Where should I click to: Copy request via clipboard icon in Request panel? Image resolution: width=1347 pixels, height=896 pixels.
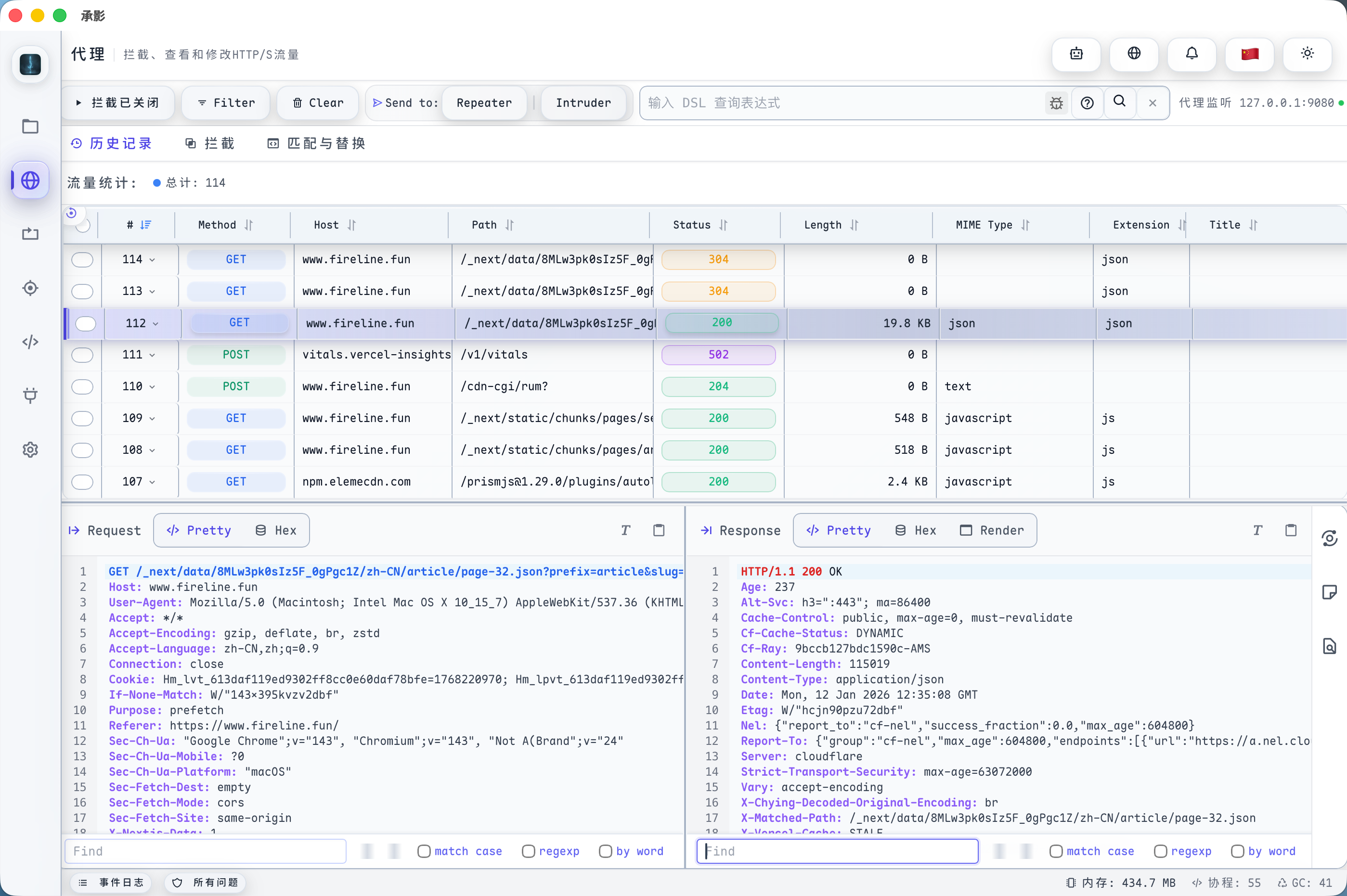659,530
